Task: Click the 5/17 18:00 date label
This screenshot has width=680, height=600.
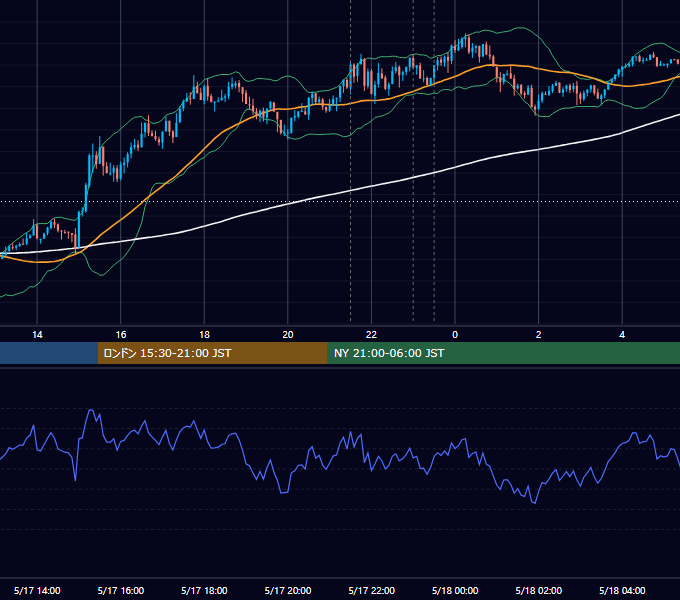Action: tap(204, 590)
